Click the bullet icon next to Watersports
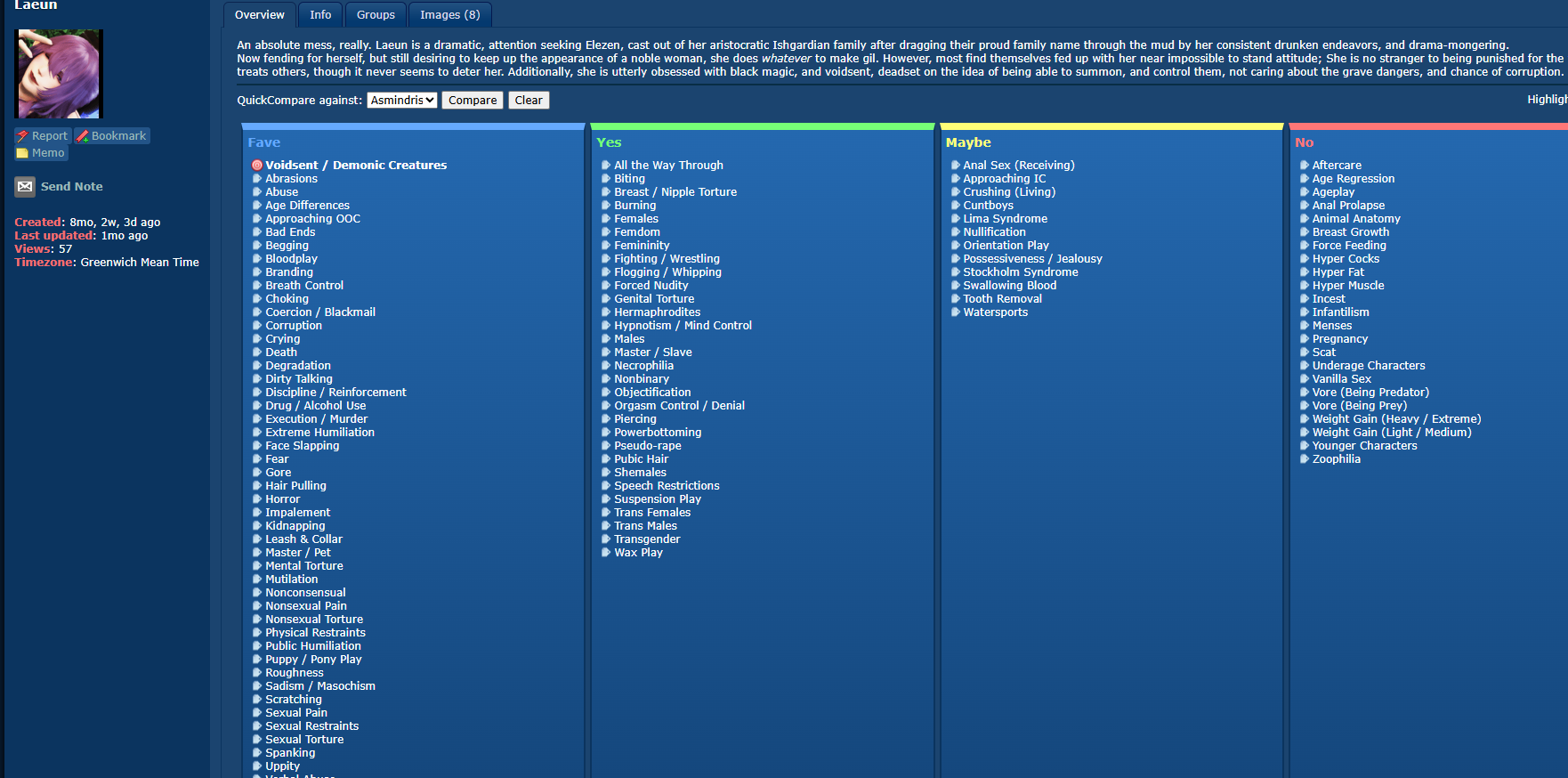1568x778 pixels. [955, 312]
